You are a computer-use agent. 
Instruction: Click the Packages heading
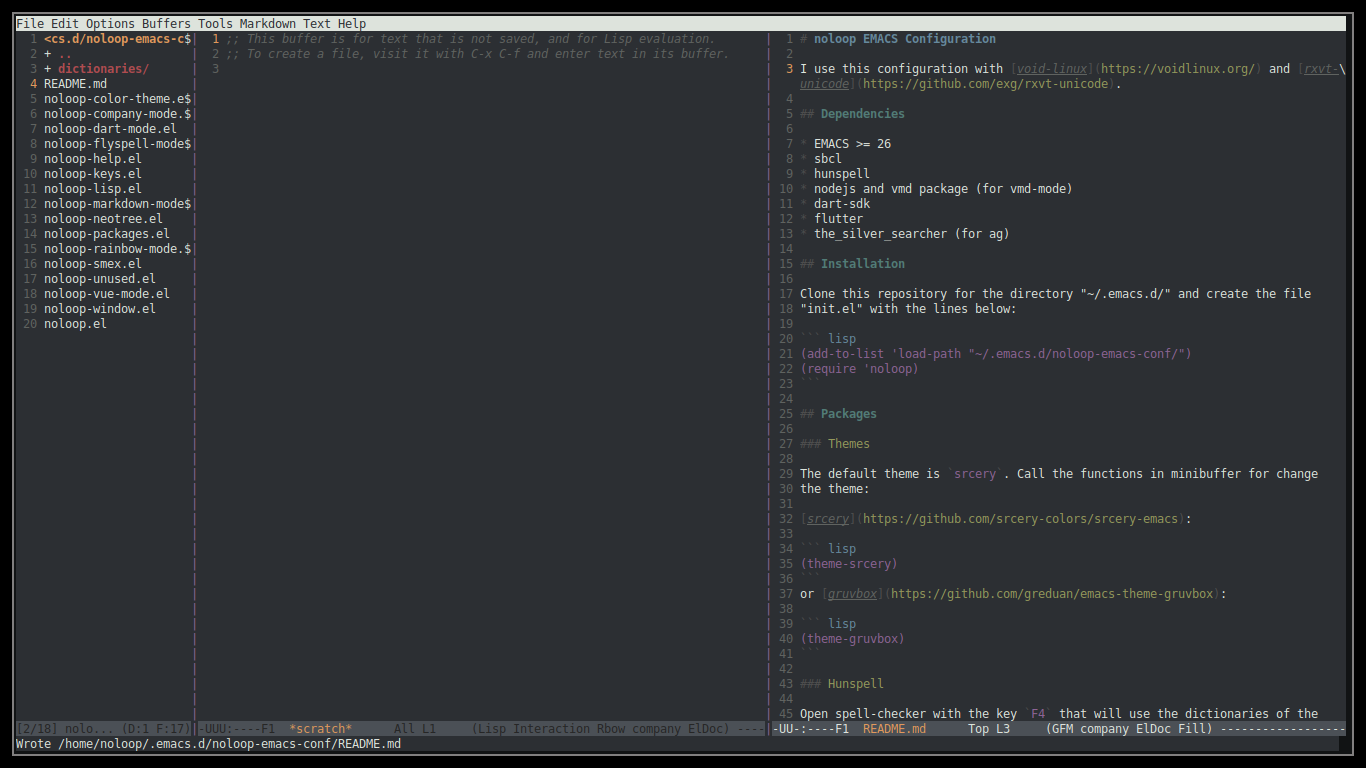tap(849, 414)
